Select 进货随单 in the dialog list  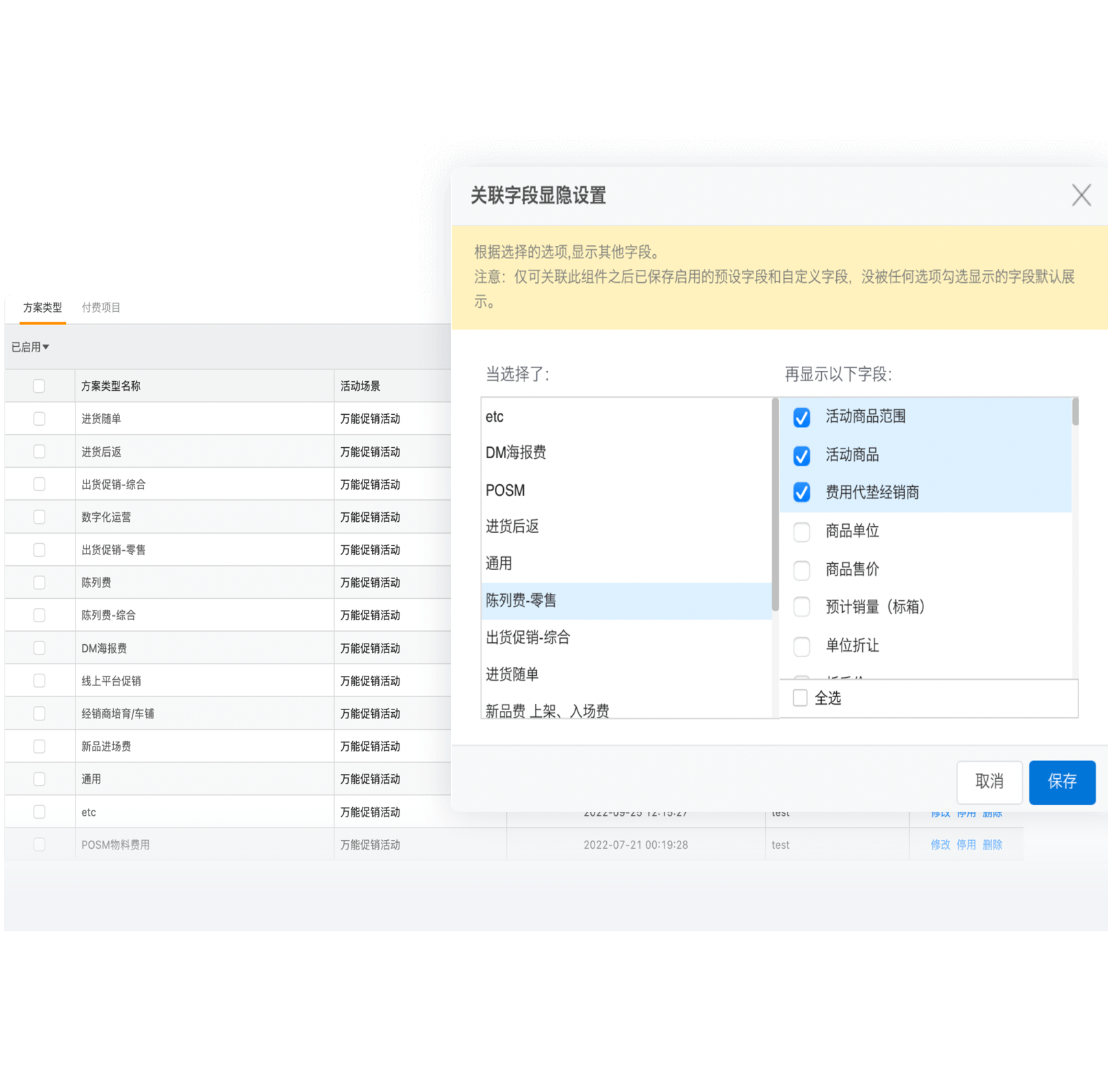click(x=626, y=674)
